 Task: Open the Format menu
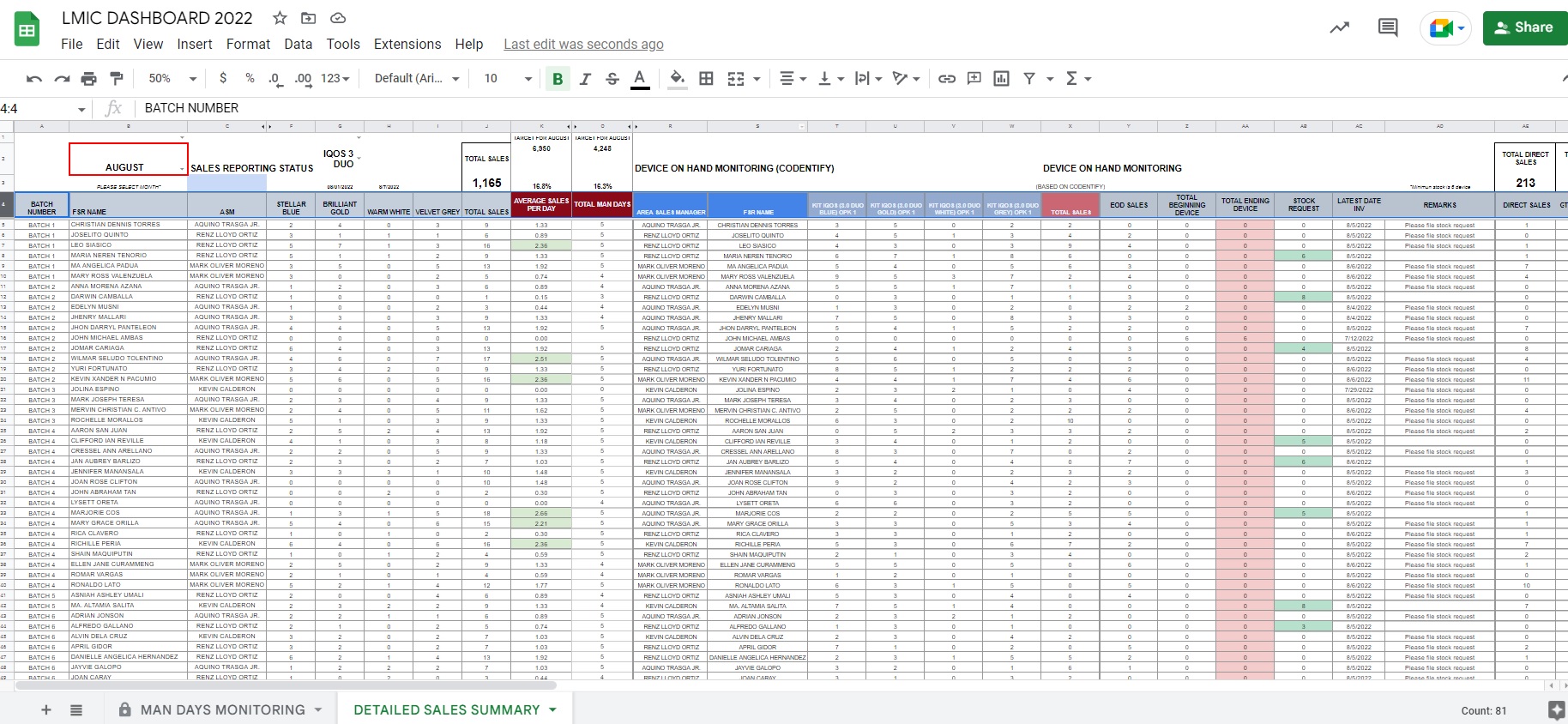249,44
